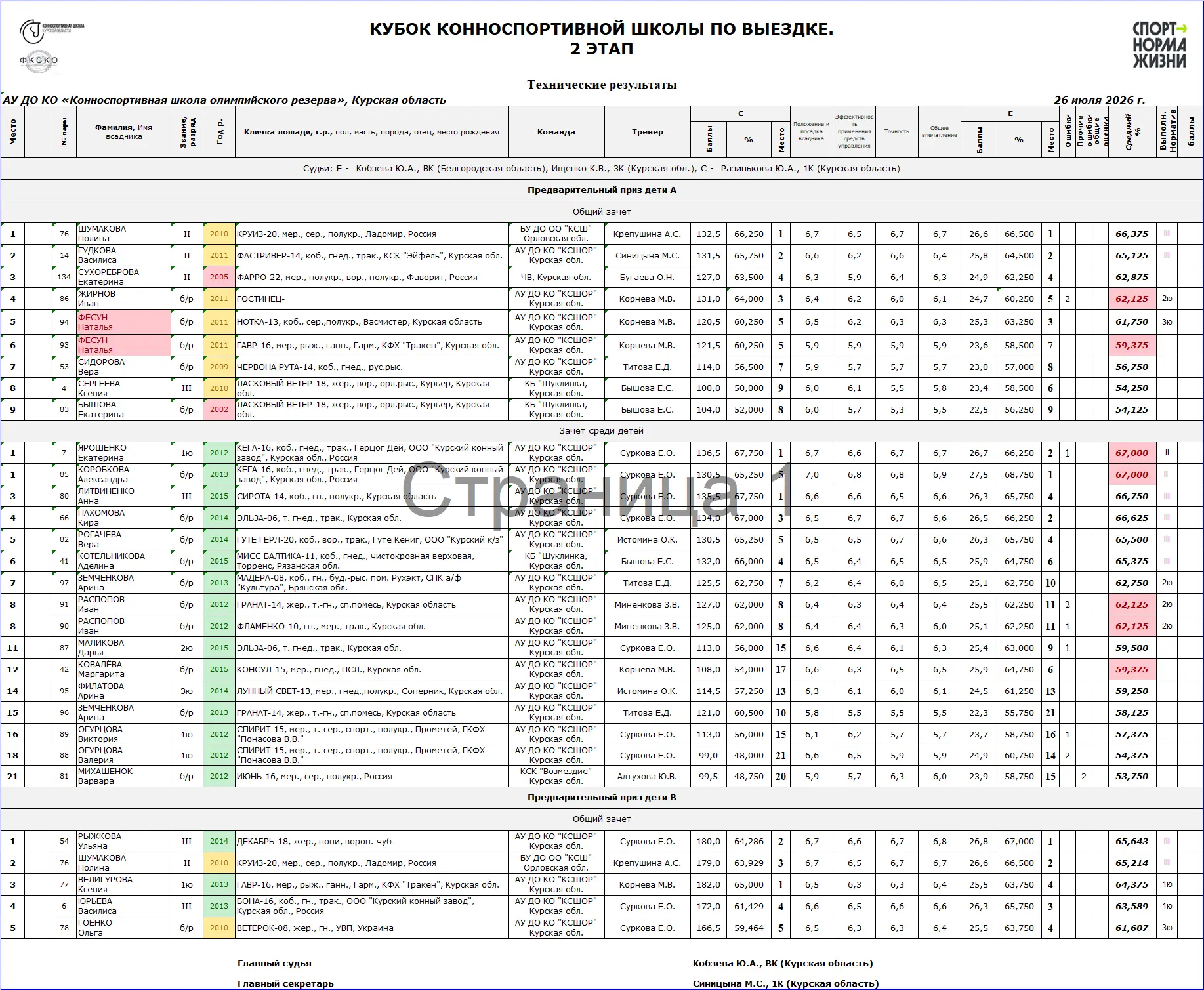Select team cell КСК "Возмездие"
Image resolution: width=1204 pixels, height=990 pixels.
[556, 776]
